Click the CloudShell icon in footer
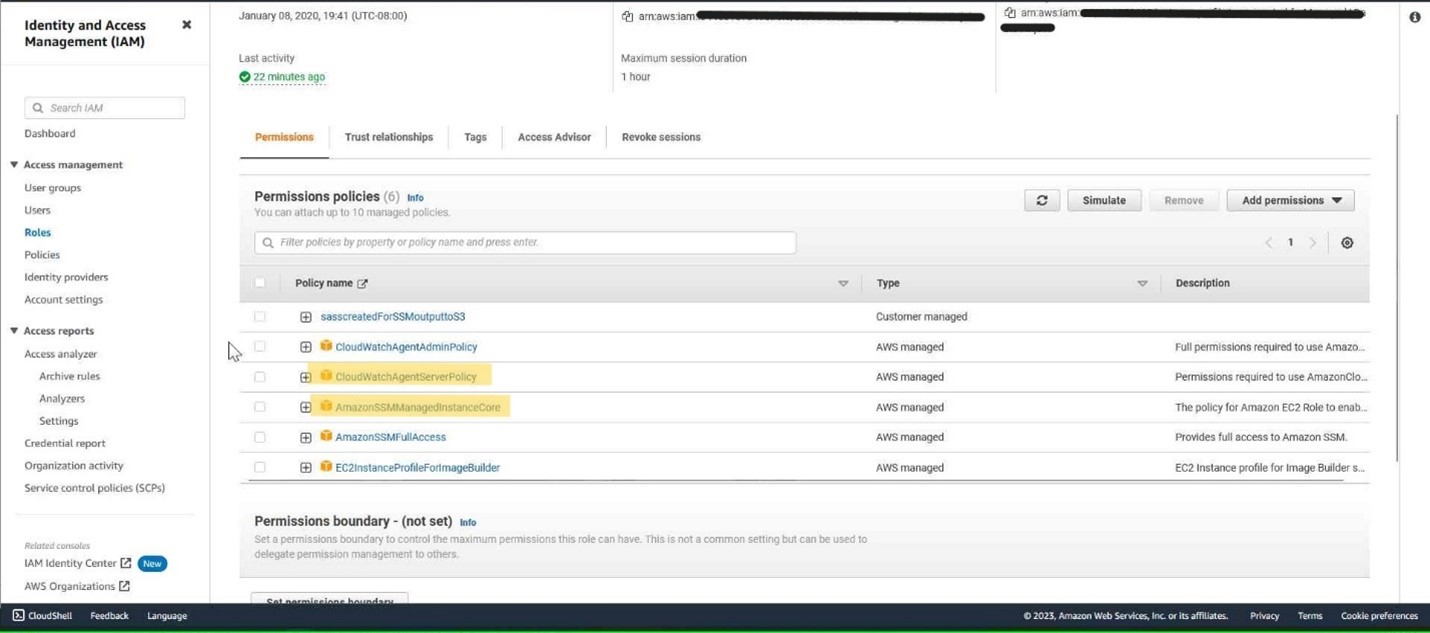Image resolution: width=1430 pixels, height=633 pixels. [18, 615]
